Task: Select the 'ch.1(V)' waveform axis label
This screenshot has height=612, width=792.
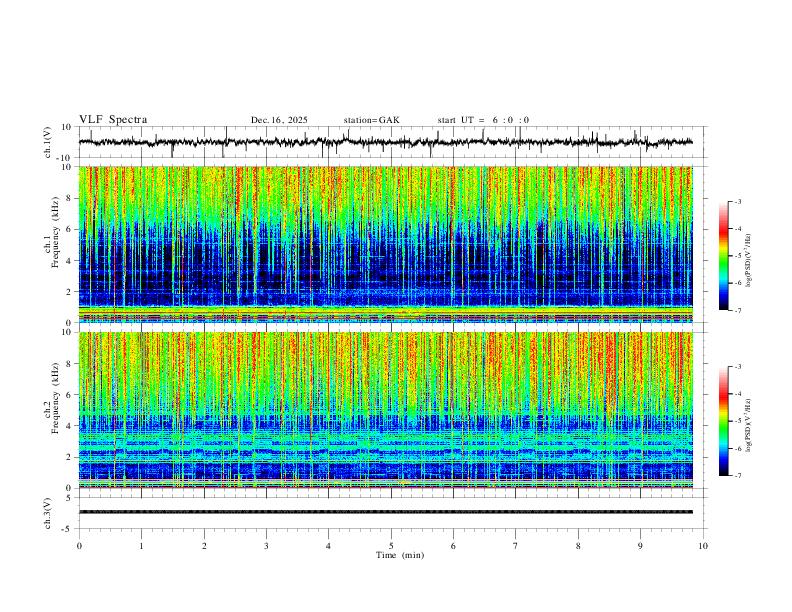Action: [x=48, y=142]
